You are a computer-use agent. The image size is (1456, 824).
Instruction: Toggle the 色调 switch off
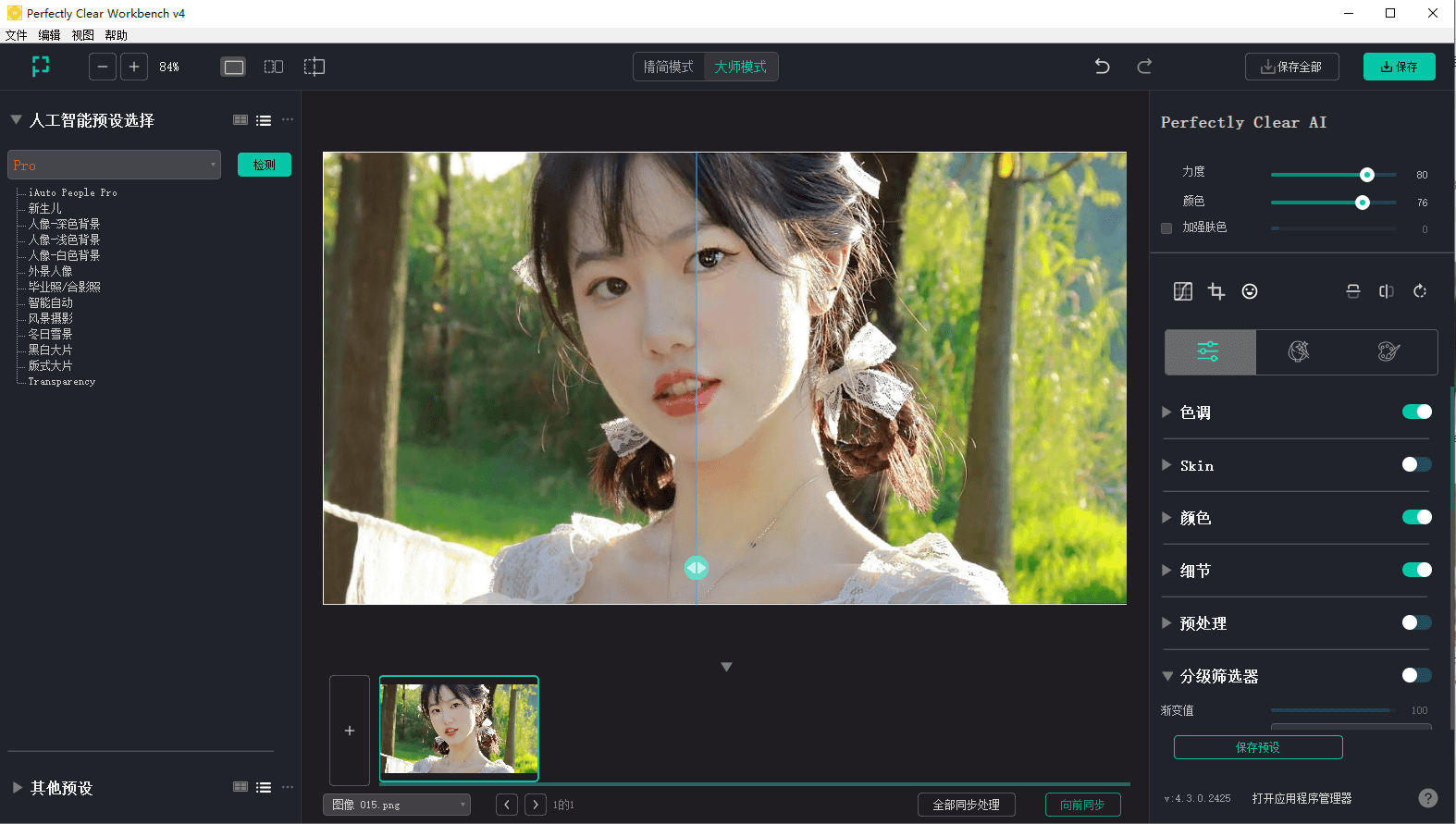[x=1416, y=412]
